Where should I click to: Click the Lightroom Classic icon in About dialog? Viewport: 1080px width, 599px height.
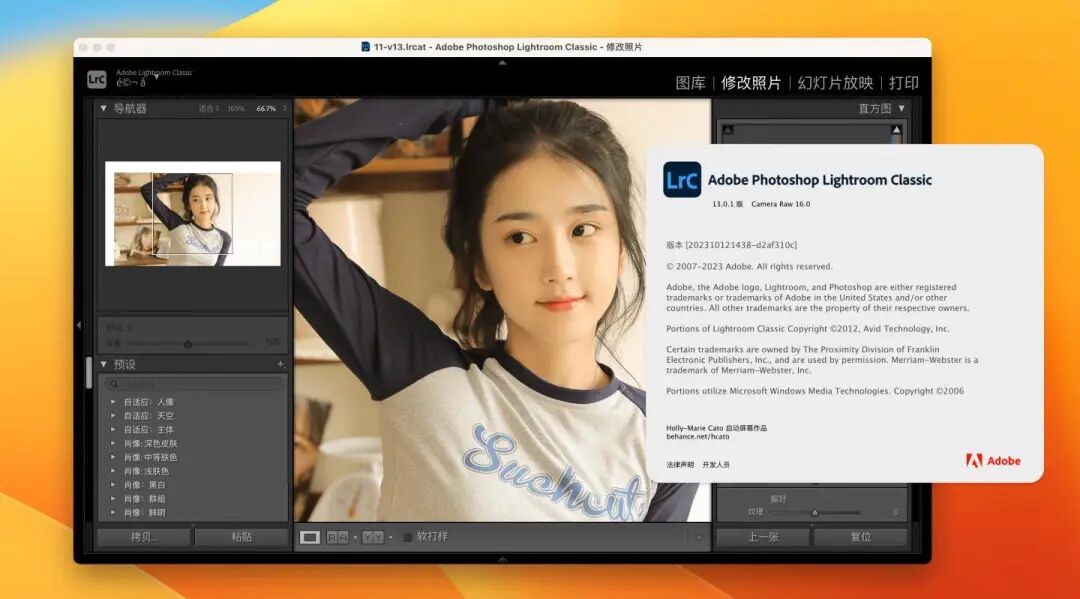click(682, 180)
